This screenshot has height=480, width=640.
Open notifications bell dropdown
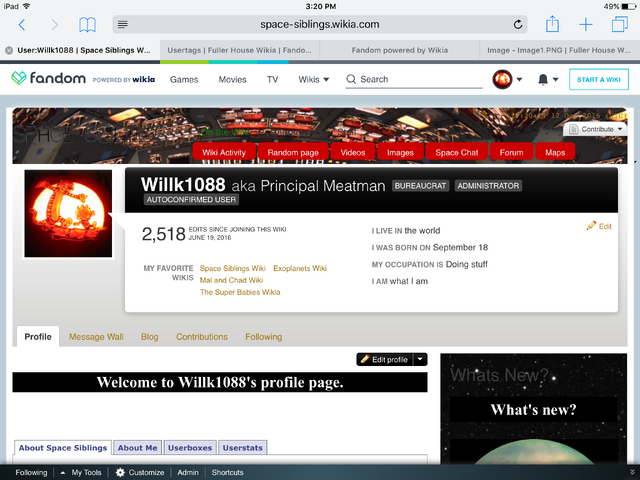[x=548, y=79]
